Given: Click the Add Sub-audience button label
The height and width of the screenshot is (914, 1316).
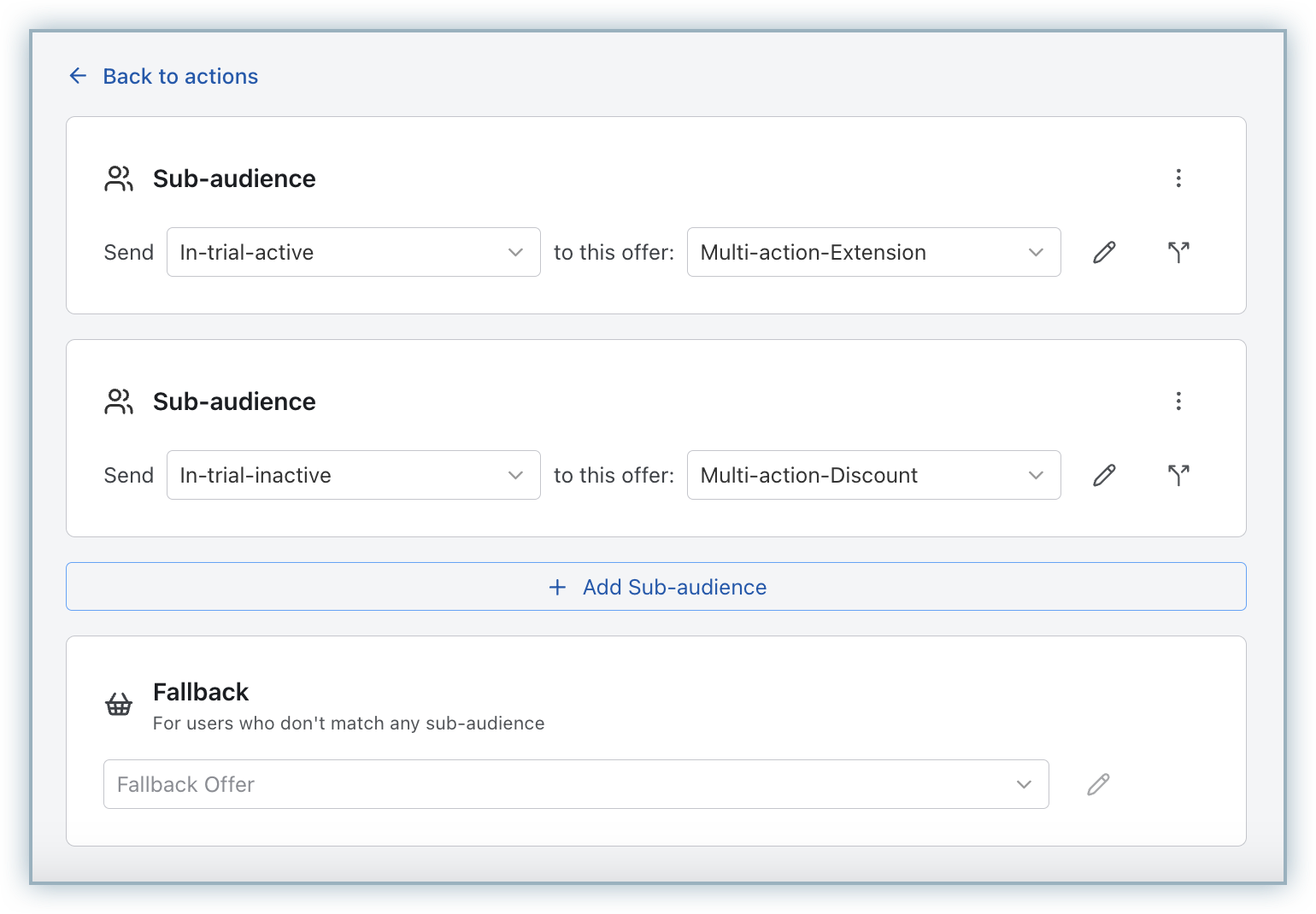Looking at the screenshot, I should (x=674, y=587).
